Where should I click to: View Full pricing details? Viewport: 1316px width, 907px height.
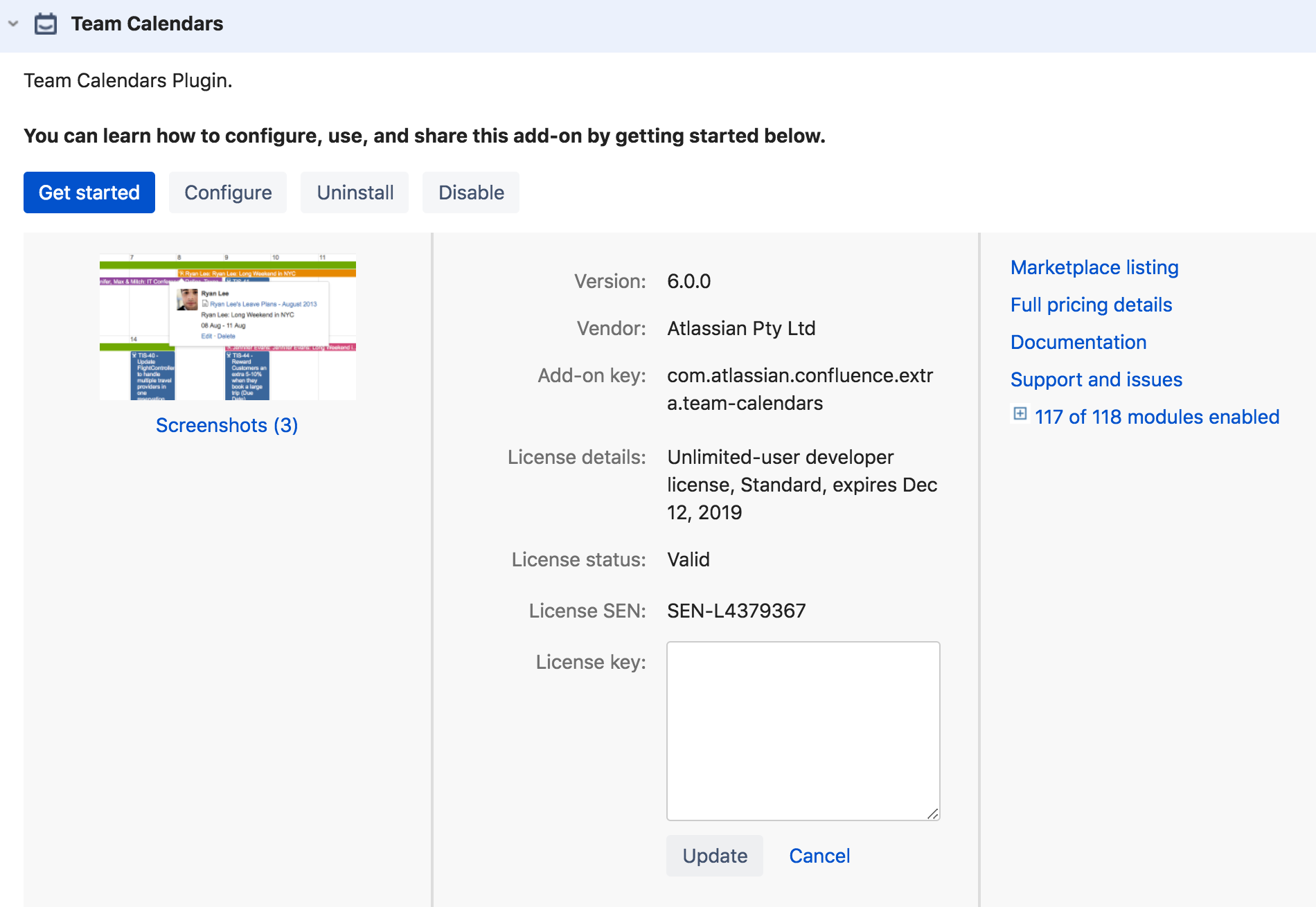click(x=1091, y=305)
